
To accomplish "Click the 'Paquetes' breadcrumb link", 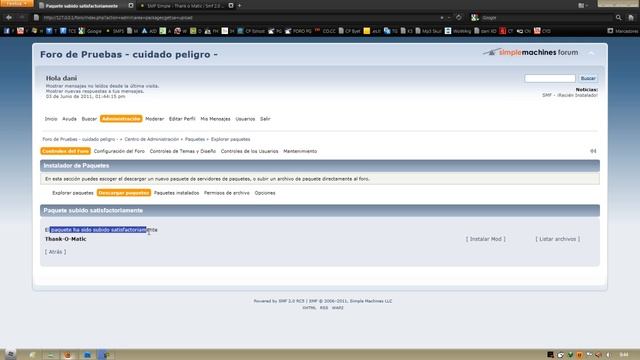I will click(195, 139).
